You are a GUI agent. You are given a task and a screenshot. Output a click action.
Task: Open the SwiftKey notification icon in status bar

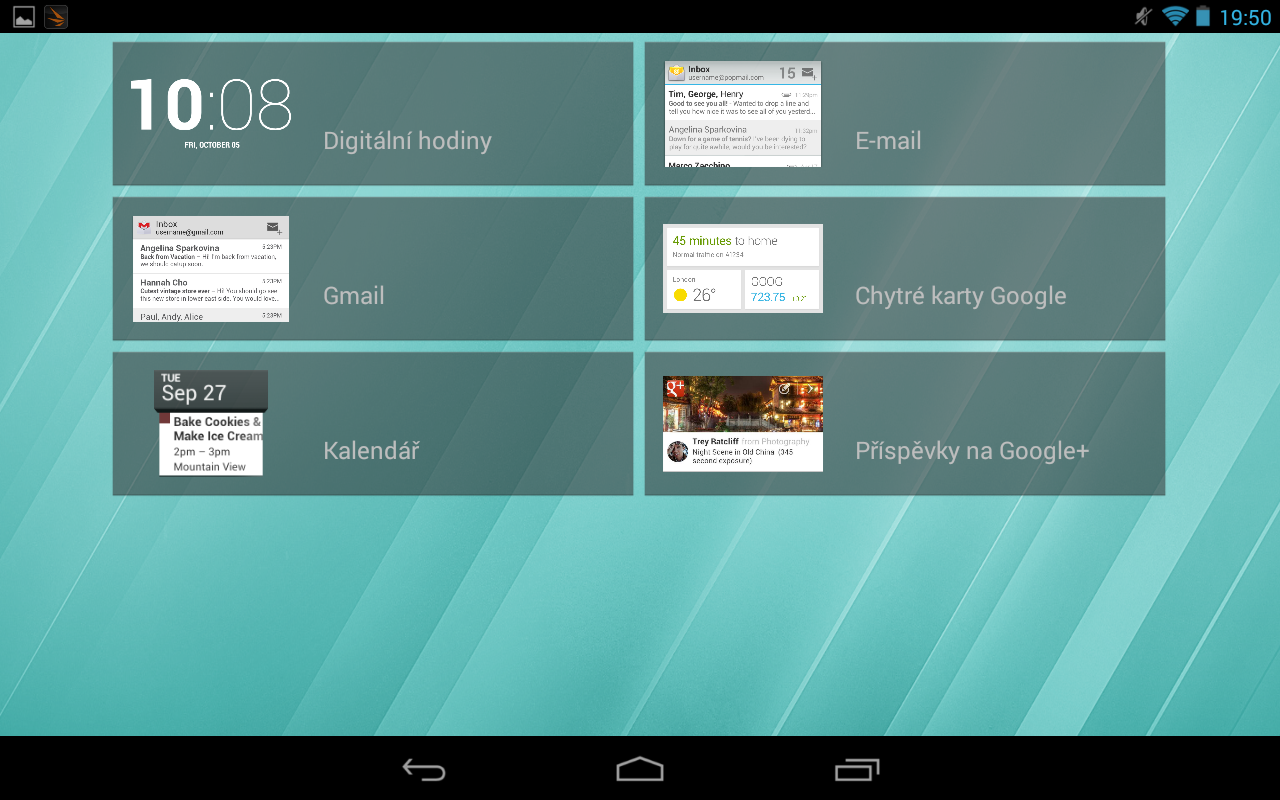[56, 16]
